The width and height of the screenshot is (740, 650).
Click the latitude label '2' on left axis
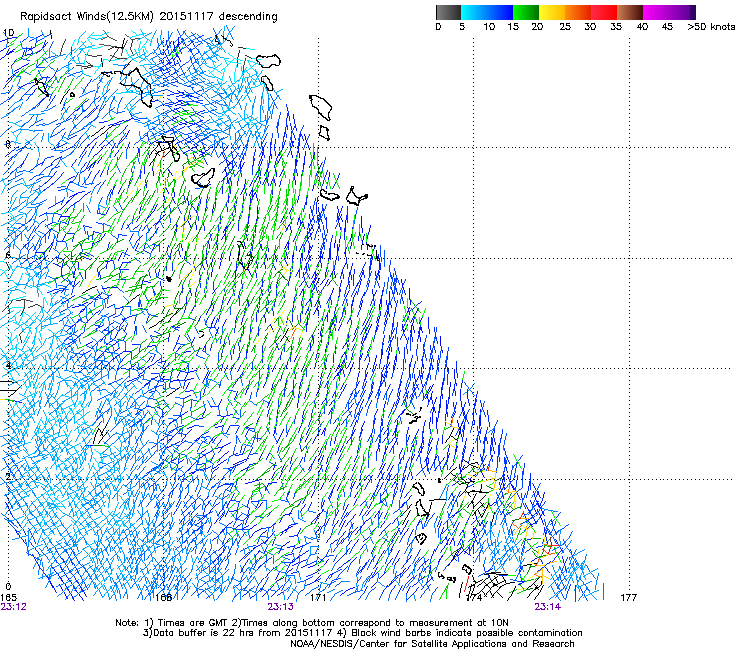(x=8, y=477)
